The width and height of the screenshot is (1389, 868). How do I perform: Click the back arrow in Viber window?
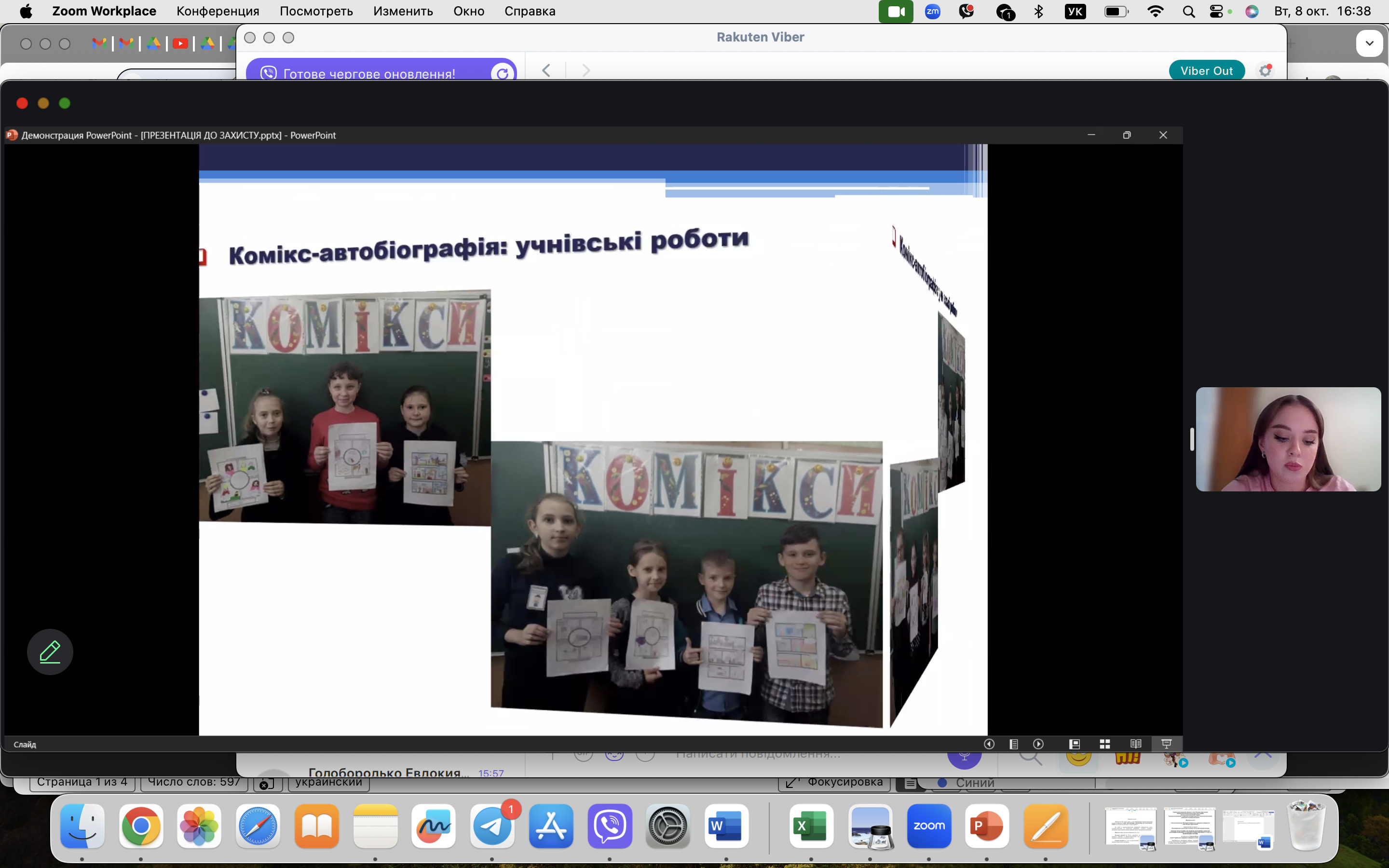click(x=546, y=70)
